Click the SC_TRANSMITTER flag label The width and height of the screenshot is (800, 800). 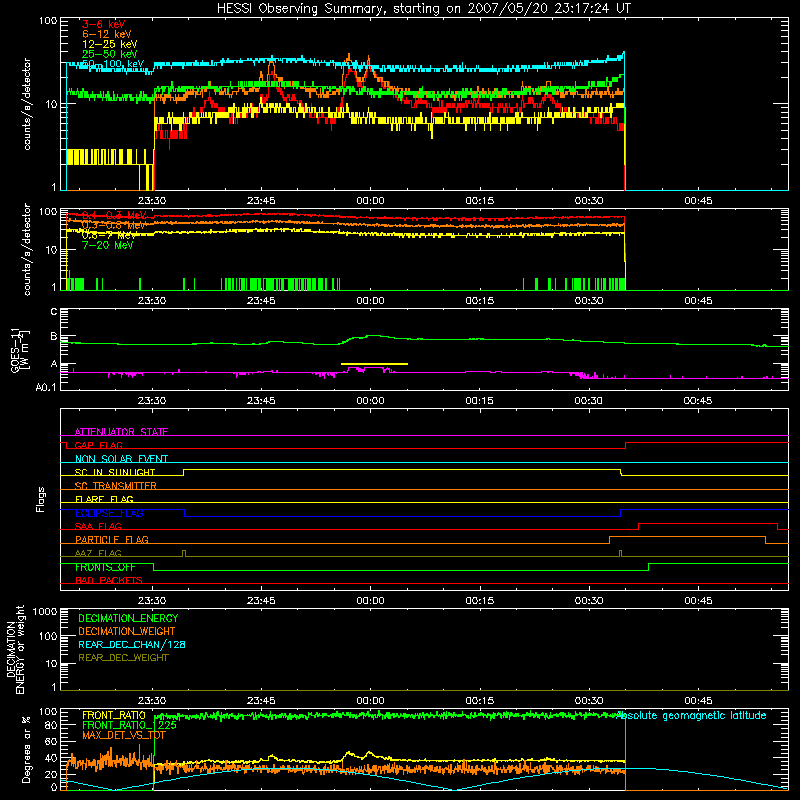tap(115, 486)
